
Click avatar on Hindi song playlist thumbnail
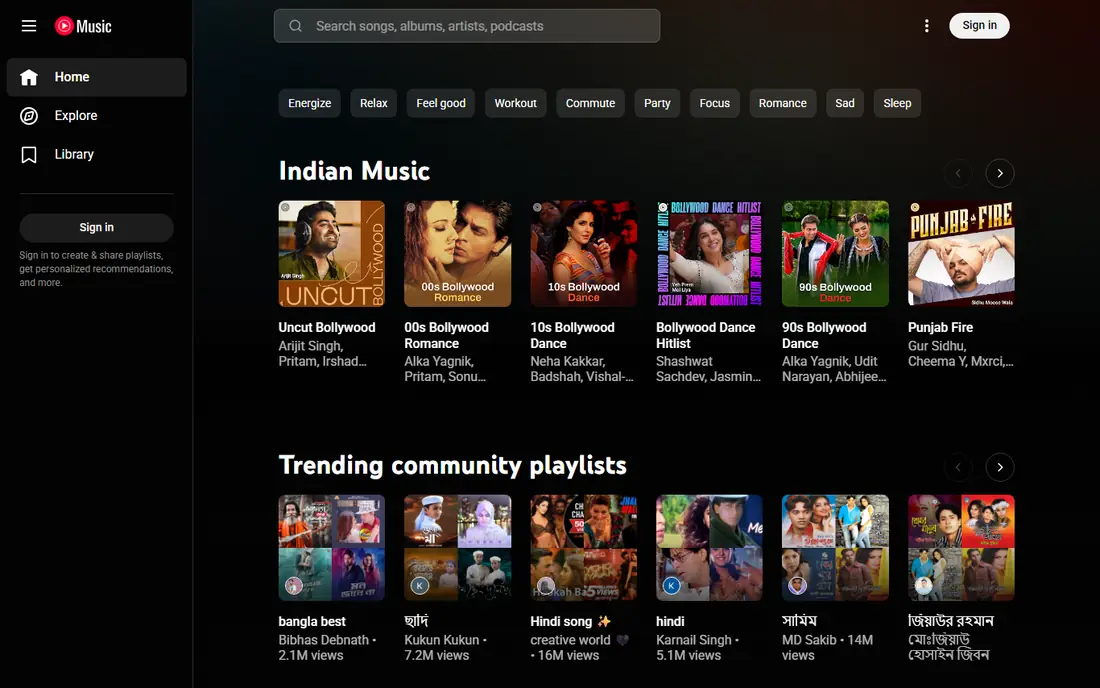point(546,585)
